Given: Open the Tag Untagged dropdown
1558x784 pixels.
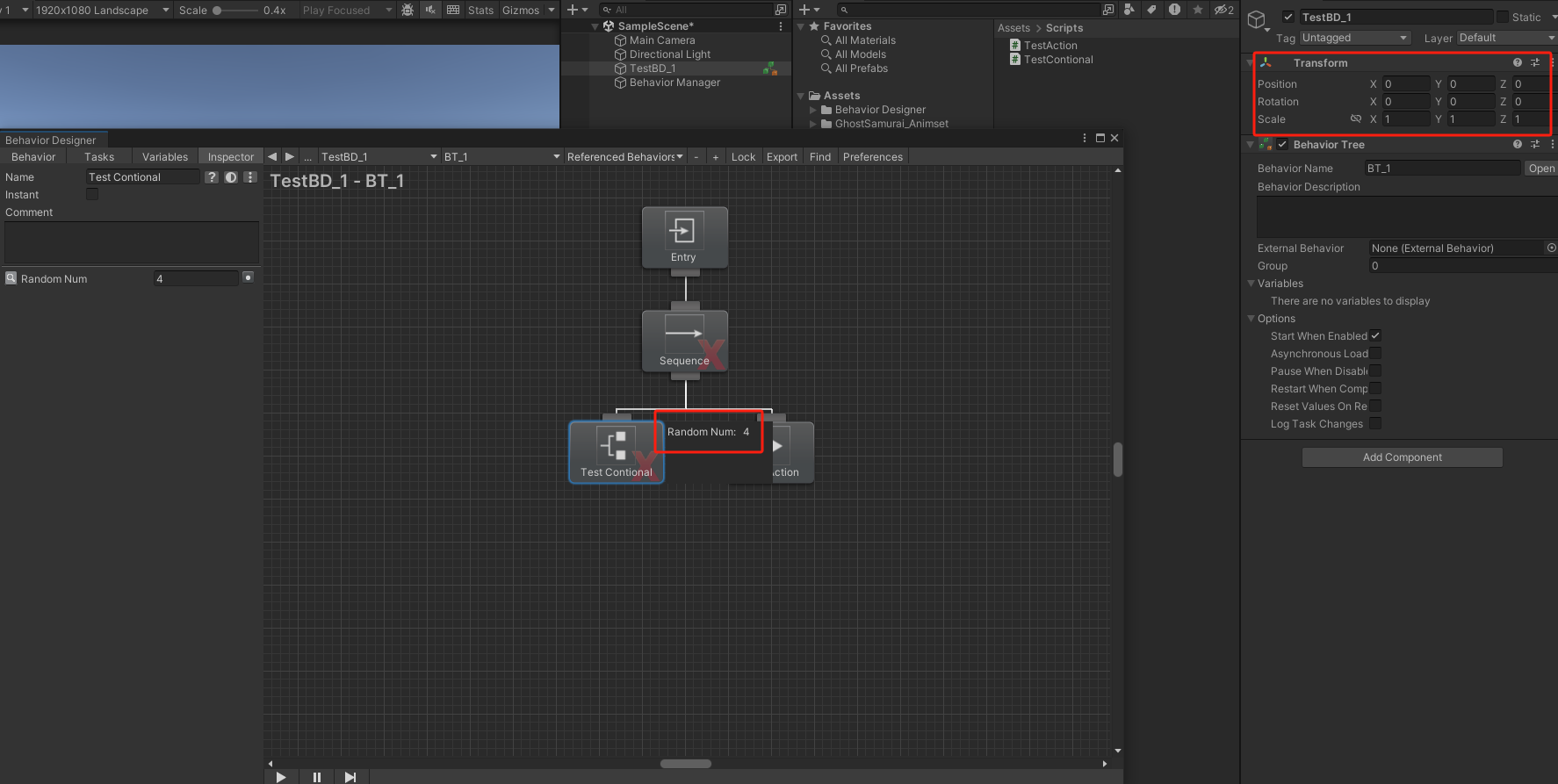Looking at the screenshot, I should pos(1354,38).
